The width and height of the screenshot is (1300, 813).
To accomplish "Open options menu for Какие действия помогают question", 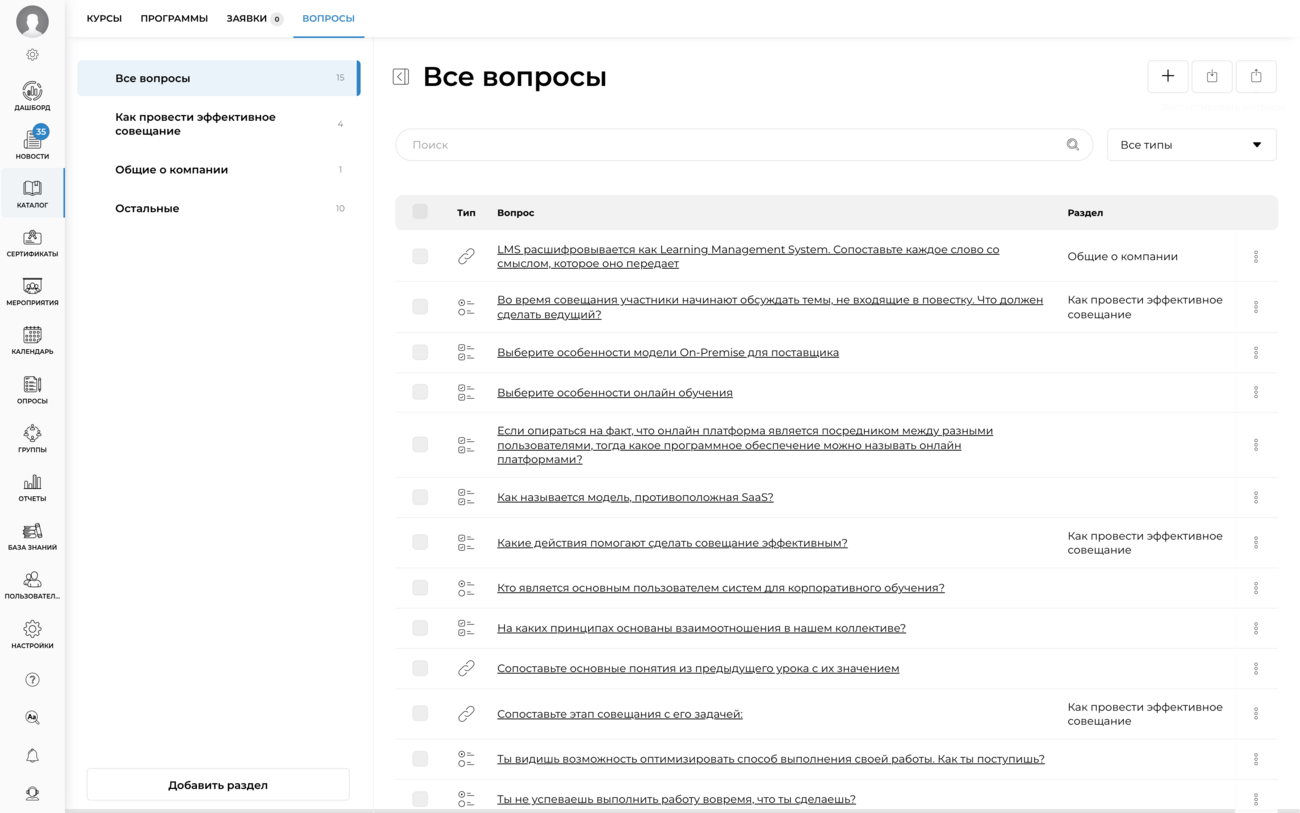I will point(1256,543).
